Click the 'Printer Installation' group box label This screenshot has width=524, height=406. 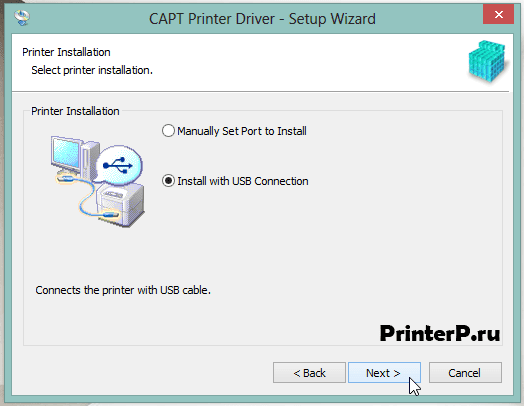(x=75, y=111)
